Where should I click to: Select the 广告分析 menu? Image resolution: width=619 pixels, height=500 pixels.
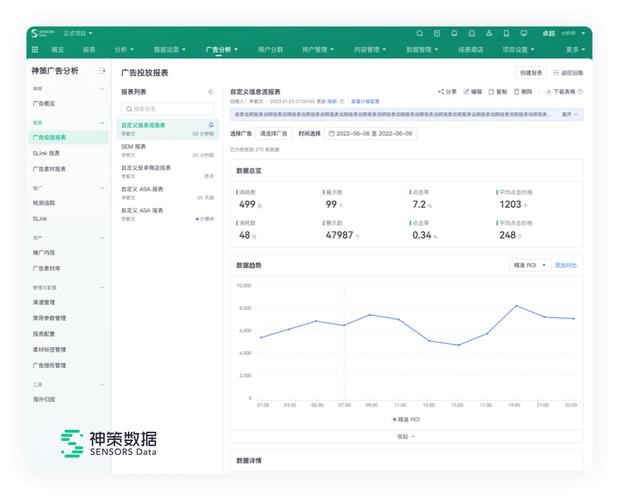221,50
